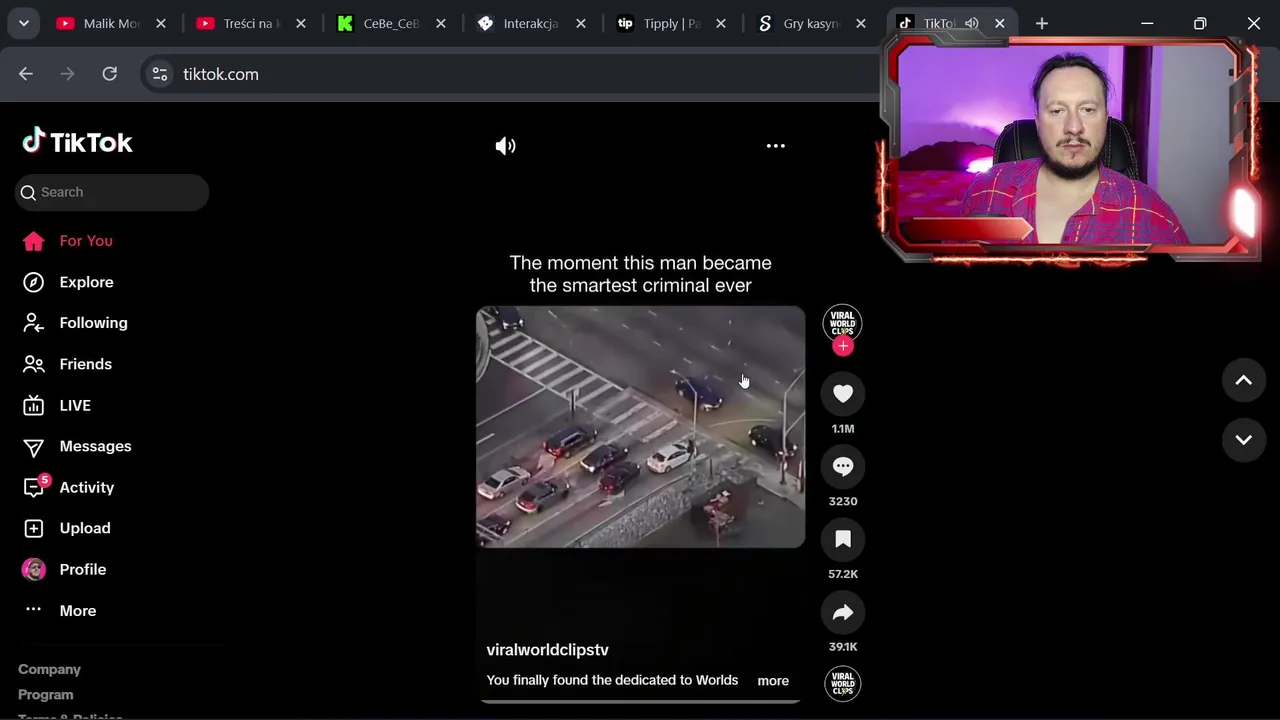Screen dimensions: 1280x720
Task: Go to previous video with up chevron
Action: 1244,380
